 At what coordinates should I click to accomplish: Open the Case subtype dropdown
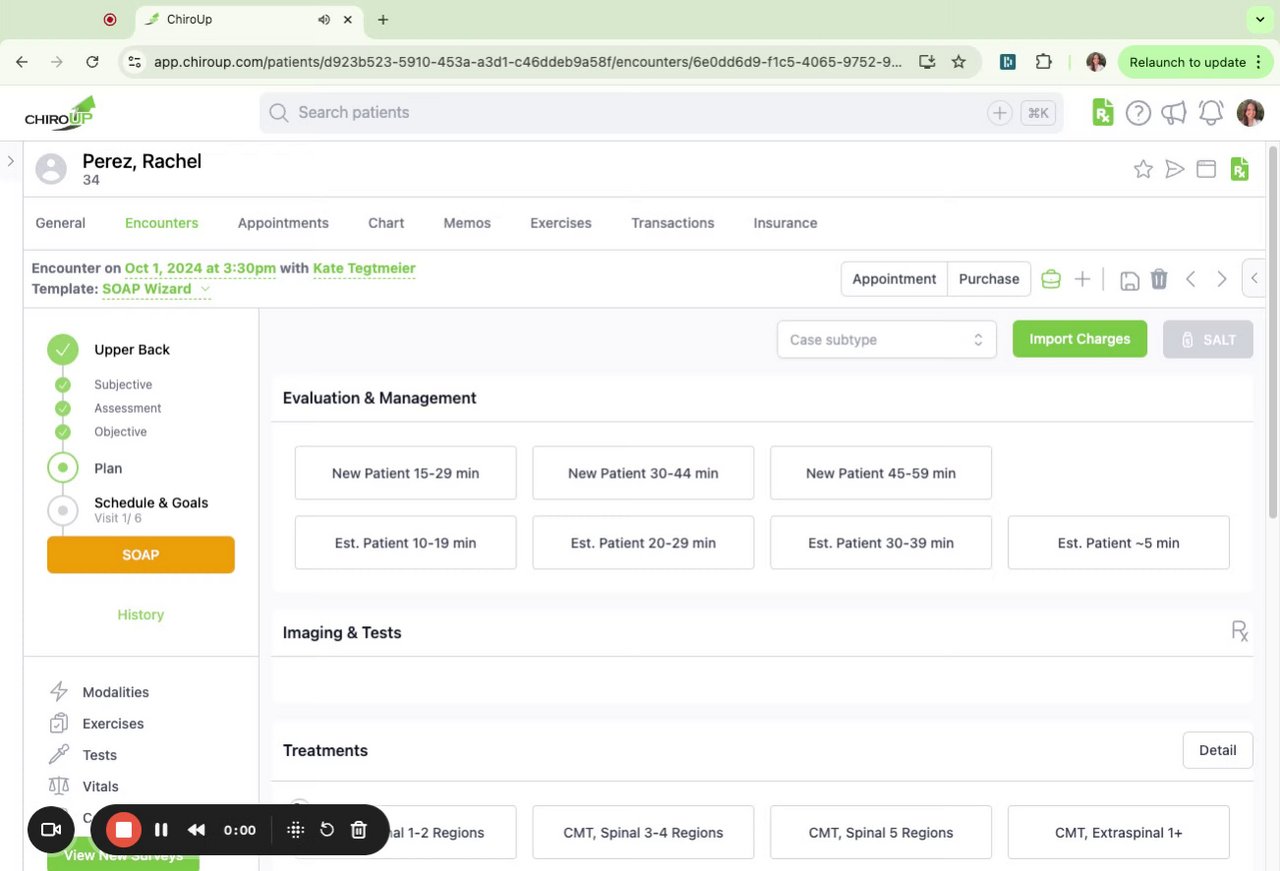[x=887, y=340]
